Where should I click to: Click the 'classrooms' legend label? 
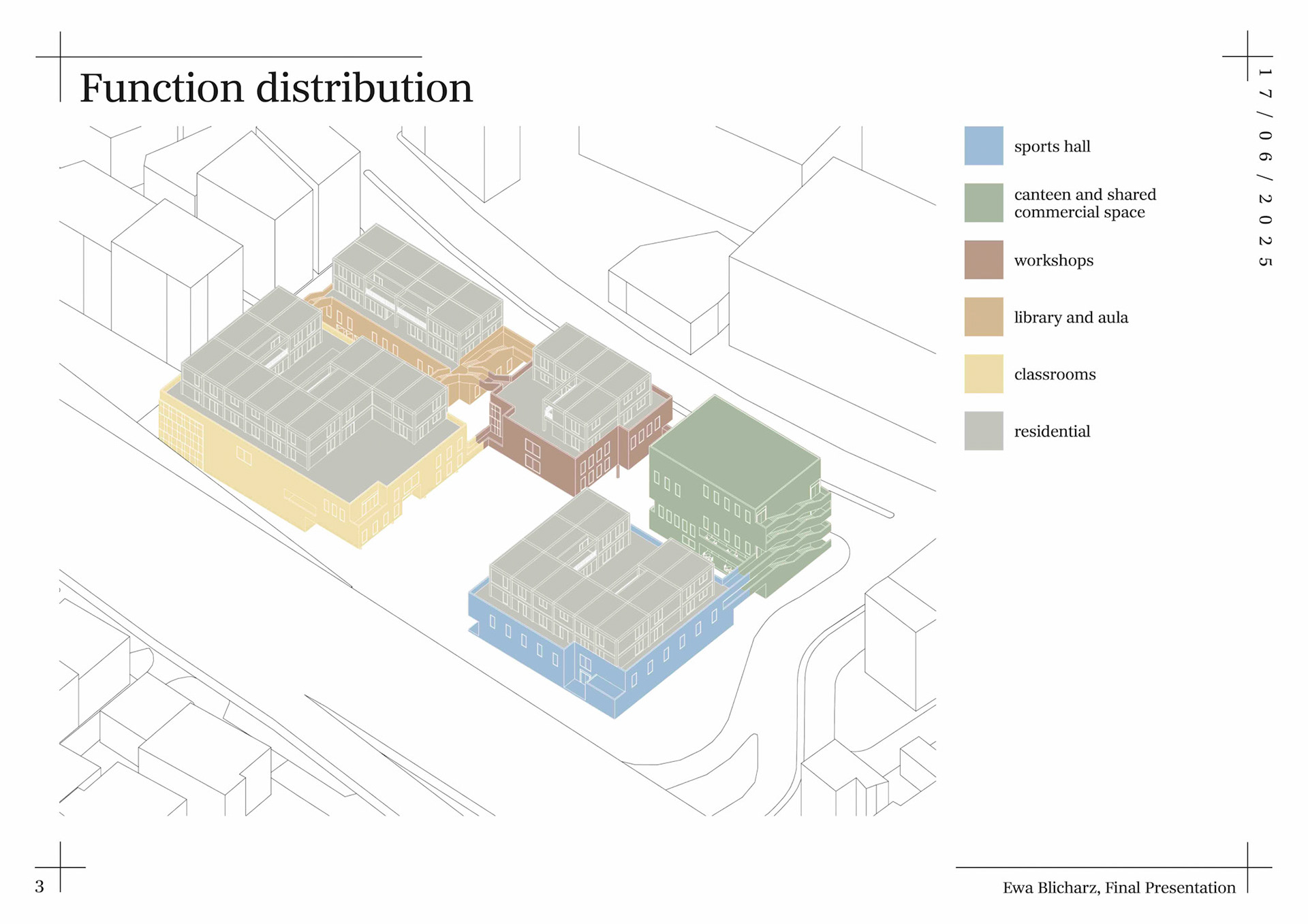pos(1055,375)
